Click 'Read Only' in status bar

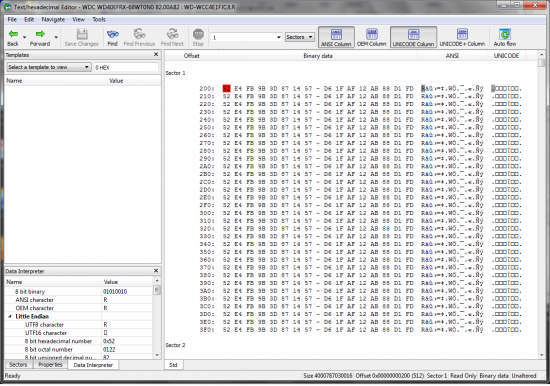(x=463, y=376)
